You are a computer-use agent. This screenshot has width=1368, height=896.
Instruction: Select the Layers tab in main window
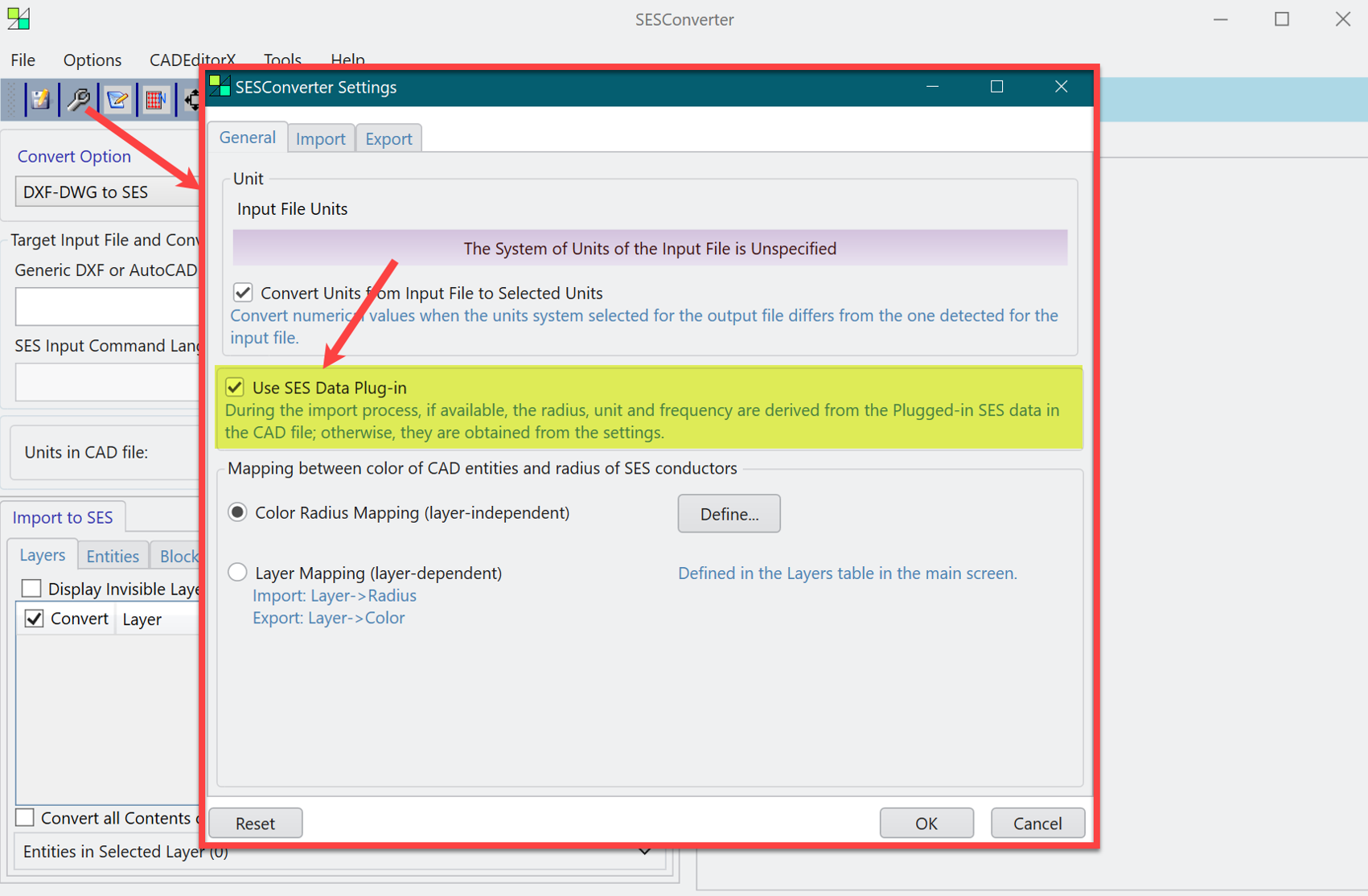[x=43, y=555]
